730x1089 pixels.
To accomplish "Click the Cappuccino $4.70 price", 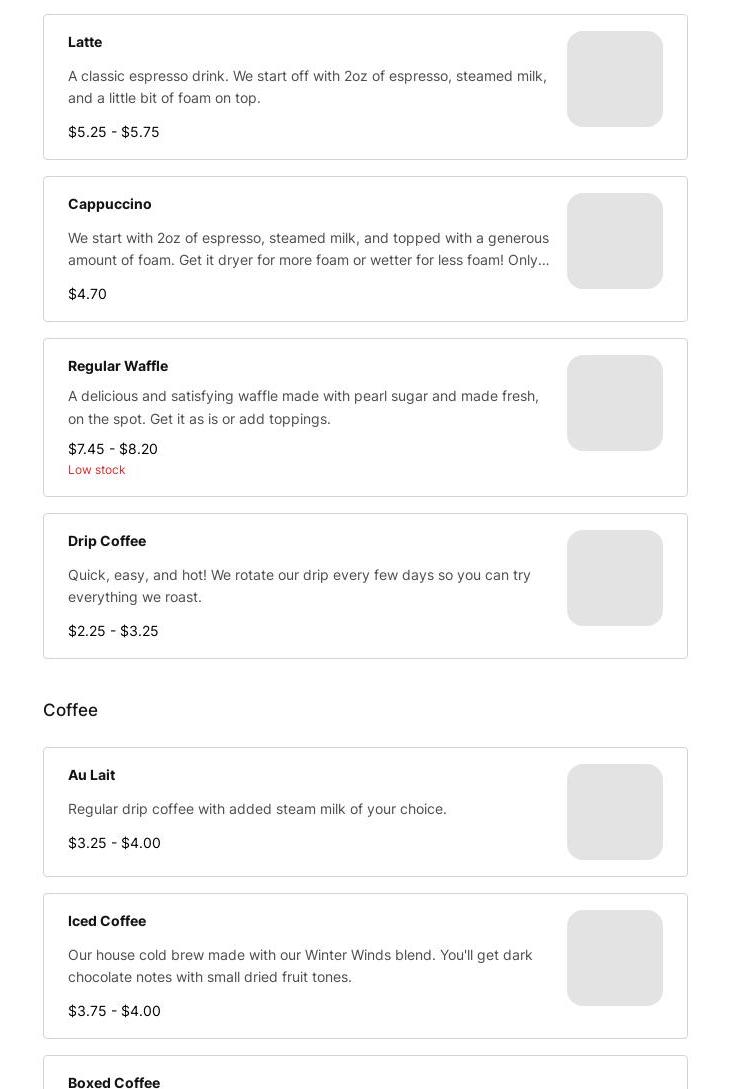I will pyautogui.click(x=87, y=294).
